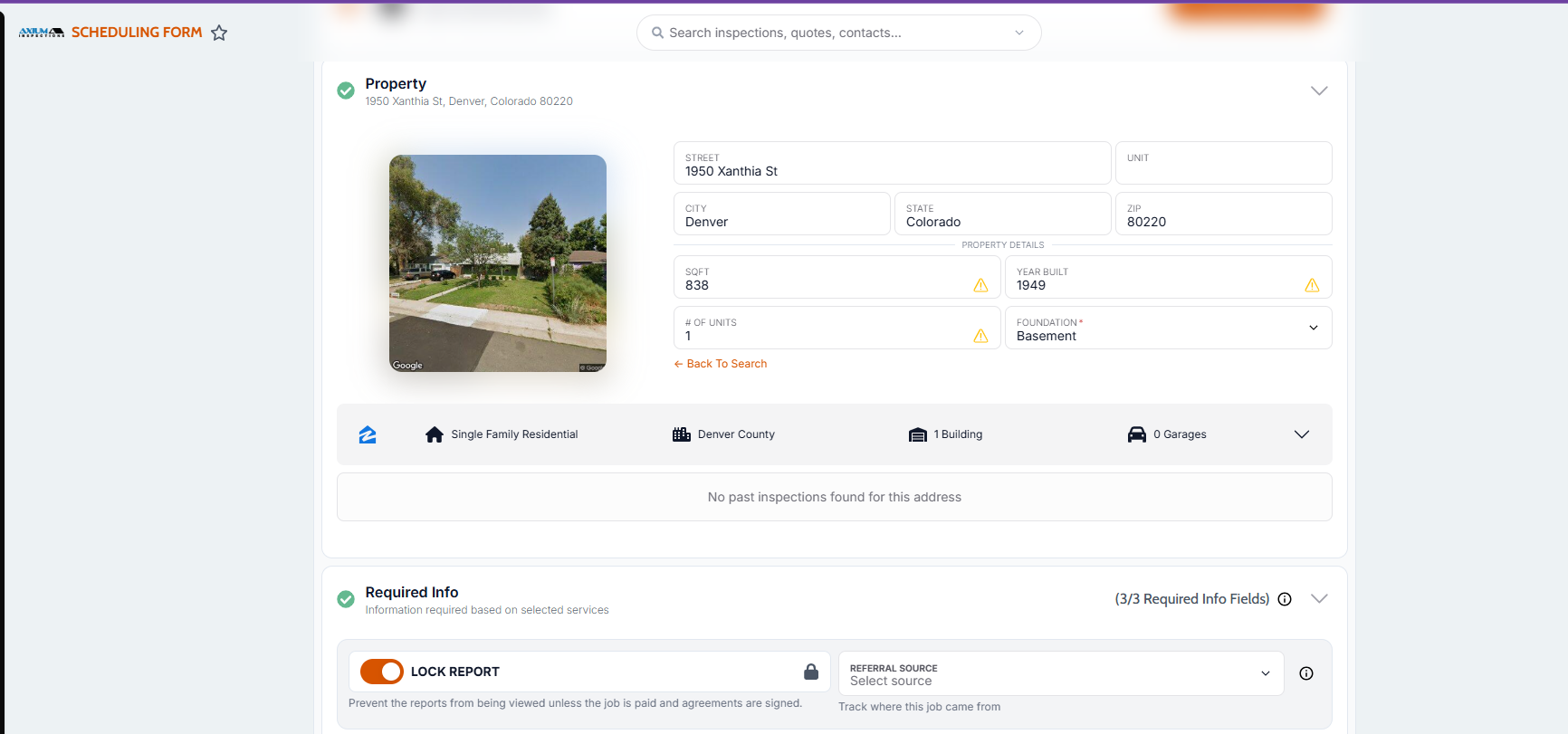The width and height of the screenshot is (1568, 734).
Task: Click the AXIUM Inspections logo
Action: pos(42,33)
